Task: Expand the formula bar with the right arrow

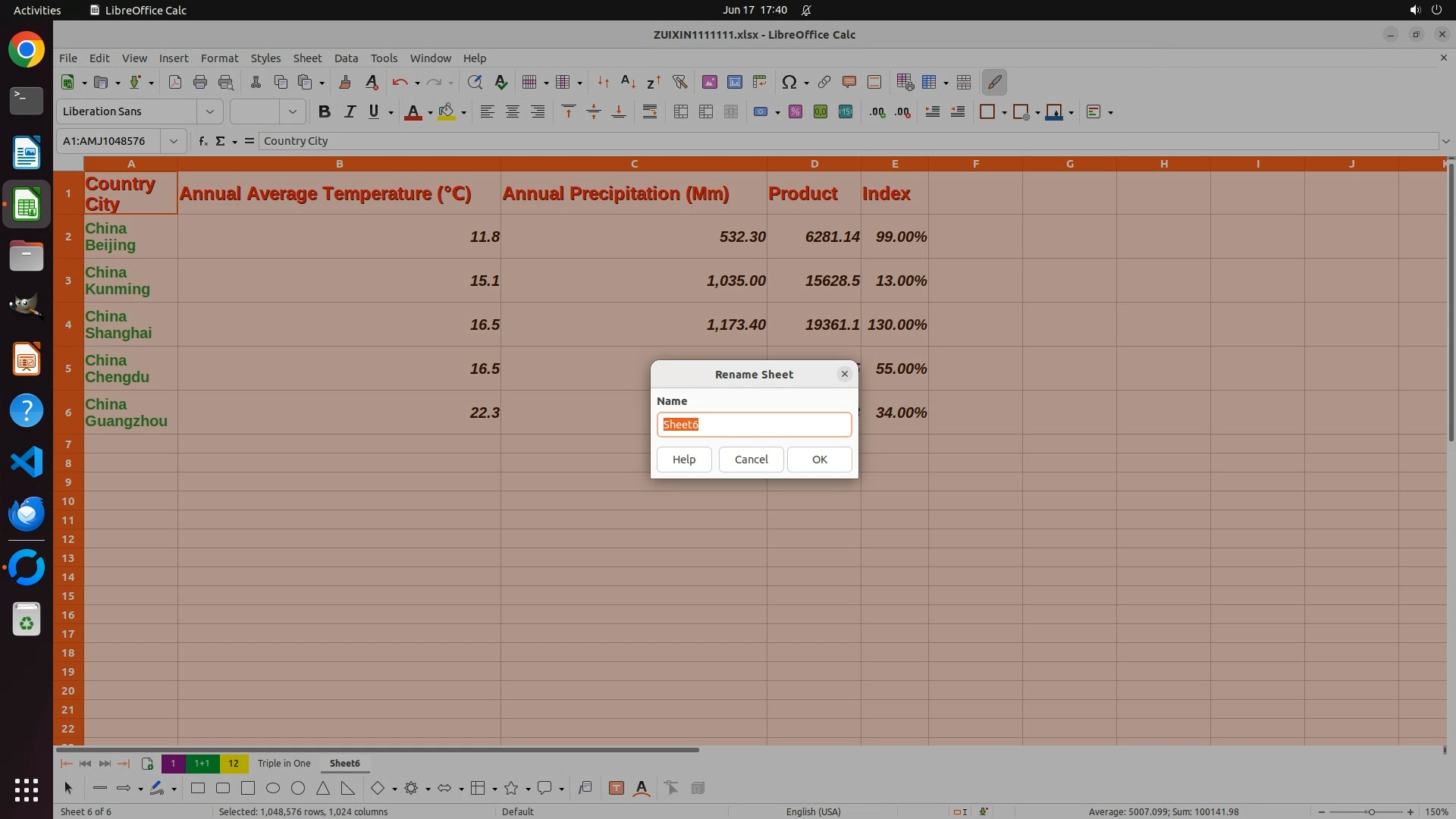Action: point(1445,141)
